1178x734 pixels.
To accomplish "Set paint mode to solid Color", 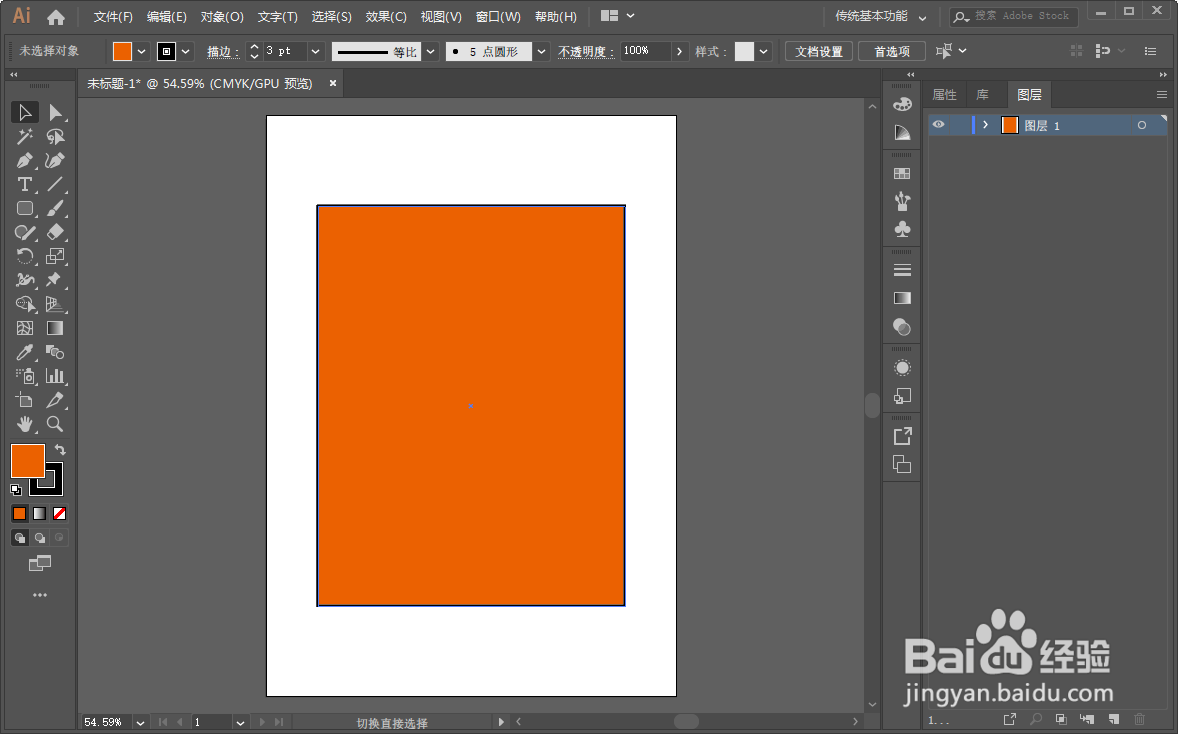I will tap(20, 514).
